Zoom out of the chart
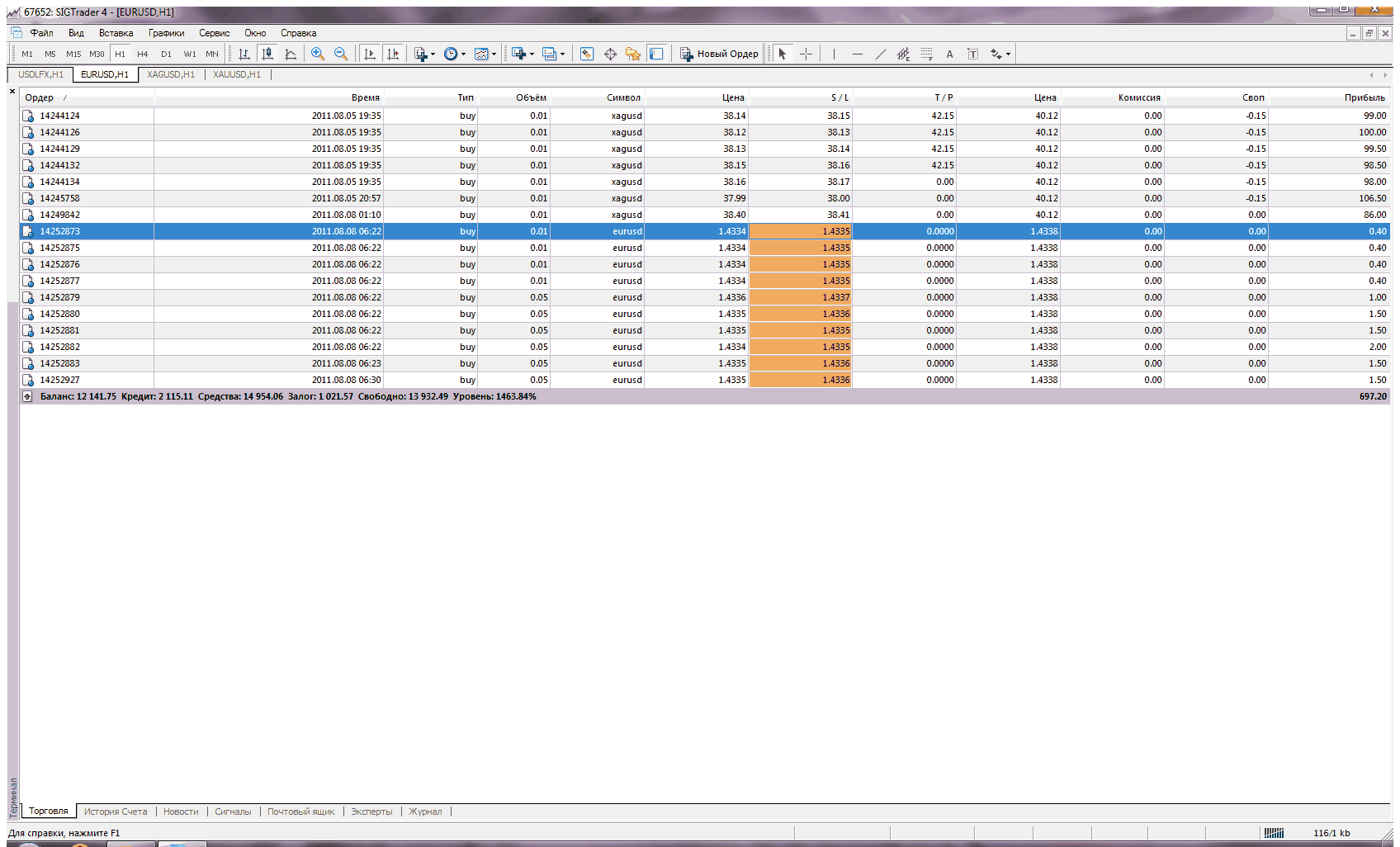 [x=341, y=54]
